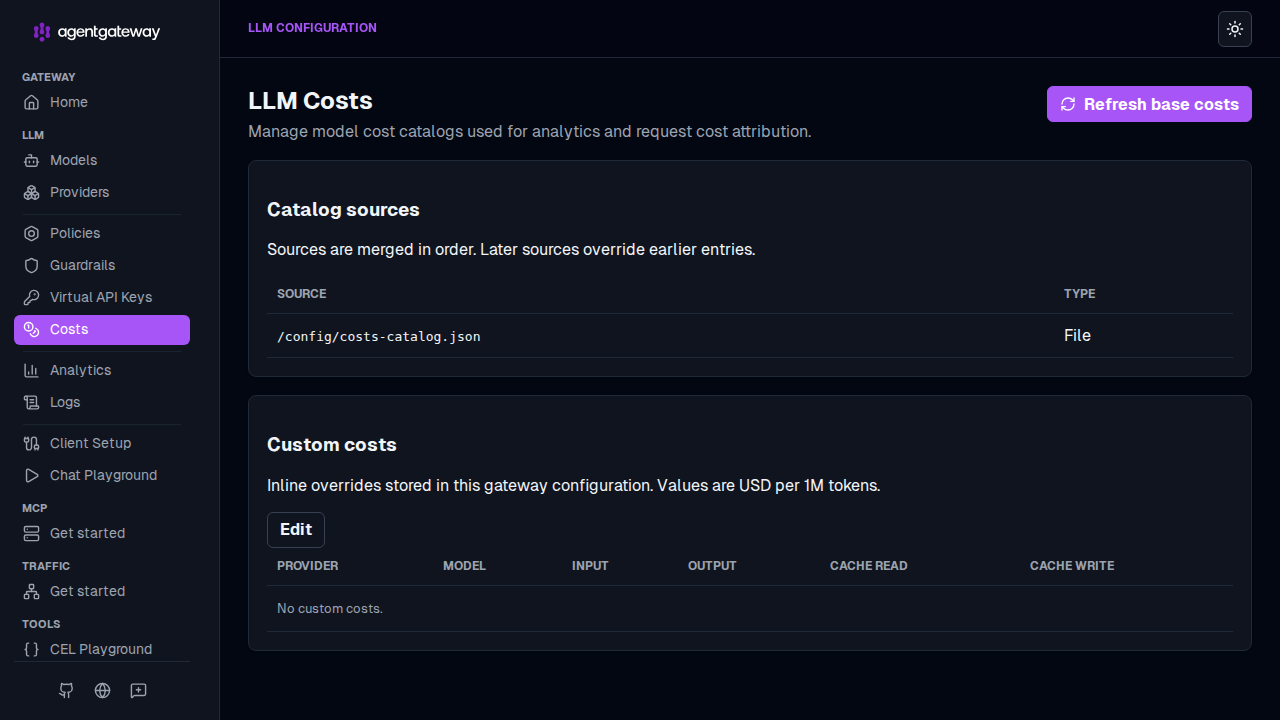Viewport: 1280px width, 720px height.
Task: Click the OUTPUT column header
Action: tap(712, 566)
